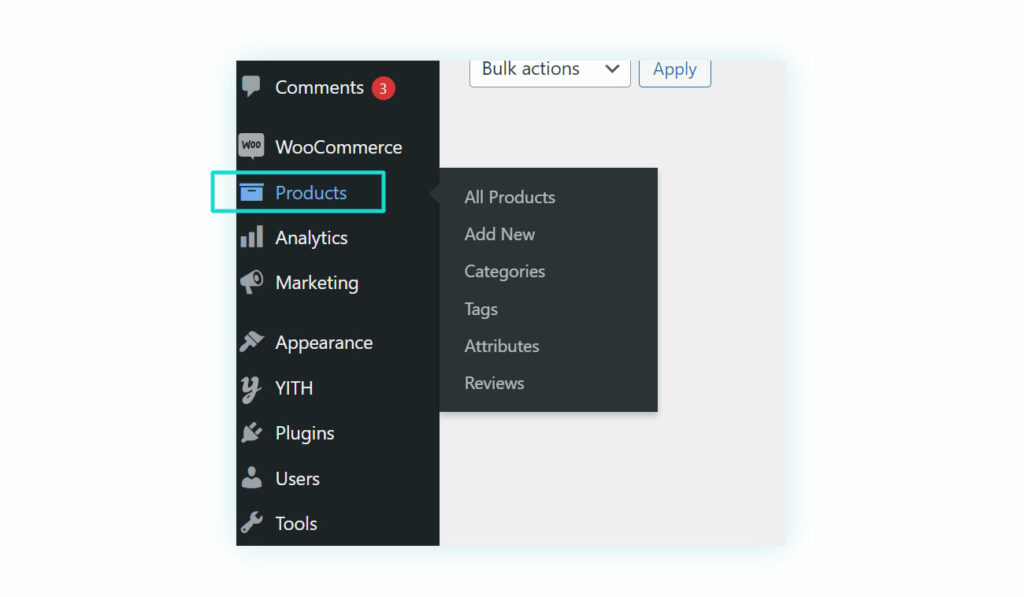This screenshot has height=597, width=1024.
Task: Open All Products from the submenu
Action: 509,197
